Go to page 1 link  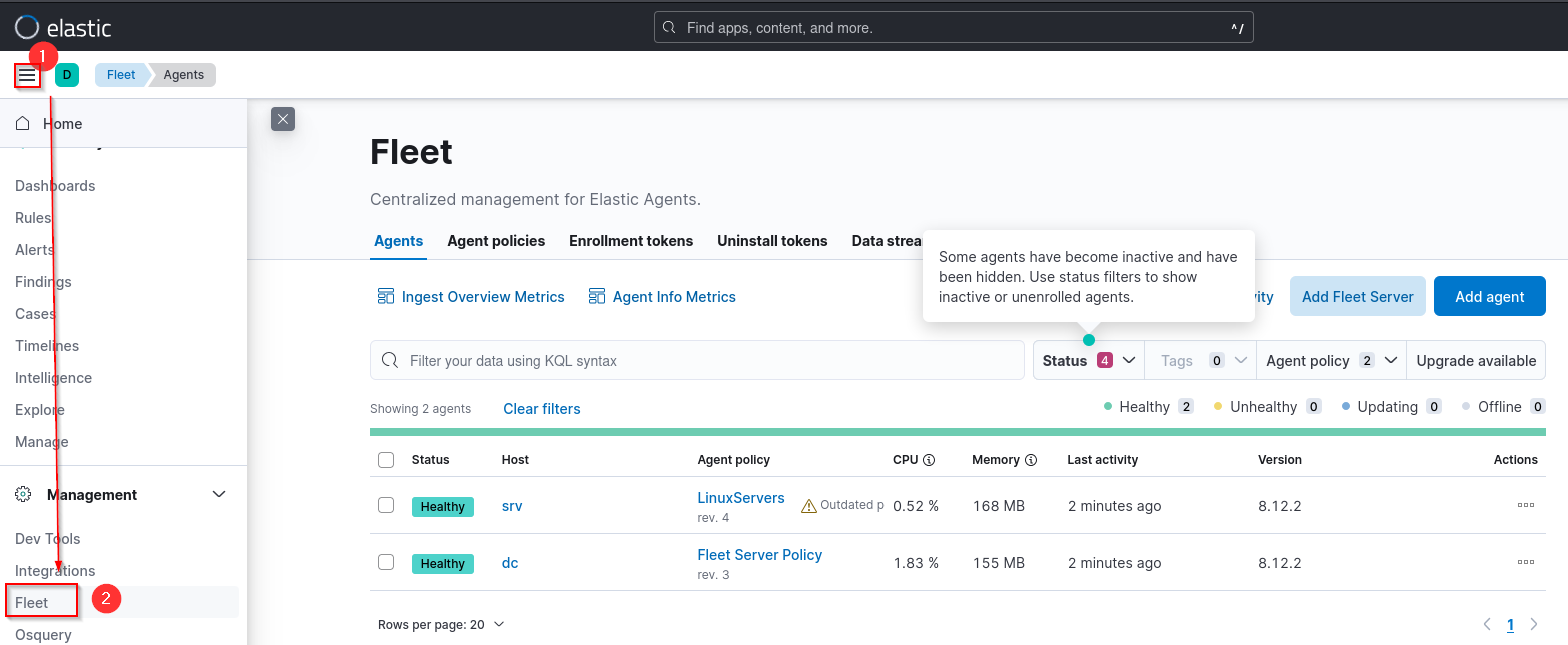pyautogui.click(x=1510, y=625)
